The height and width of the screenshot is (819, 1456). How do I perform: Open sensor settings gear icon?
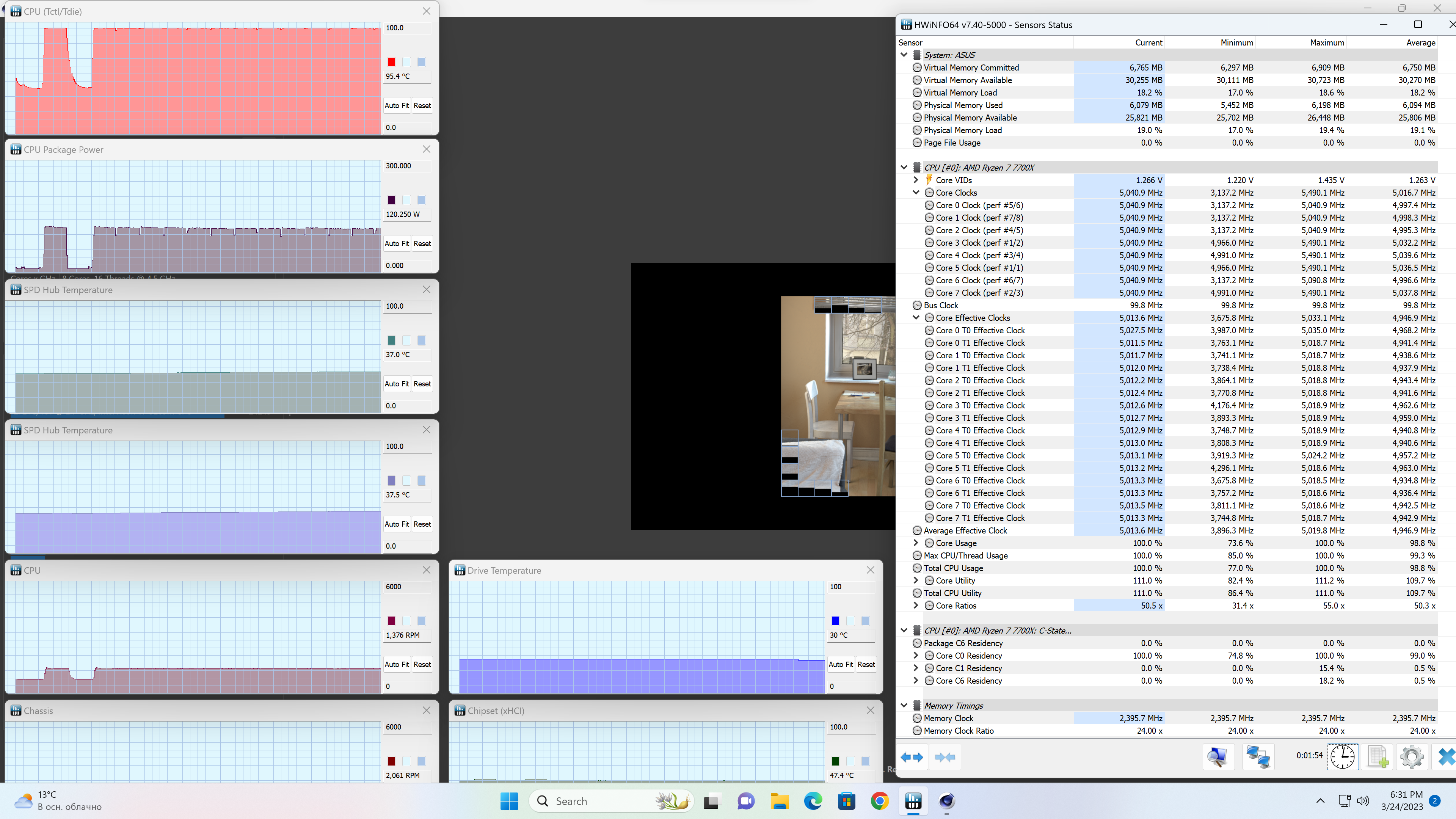click(x=1411, y=757)
